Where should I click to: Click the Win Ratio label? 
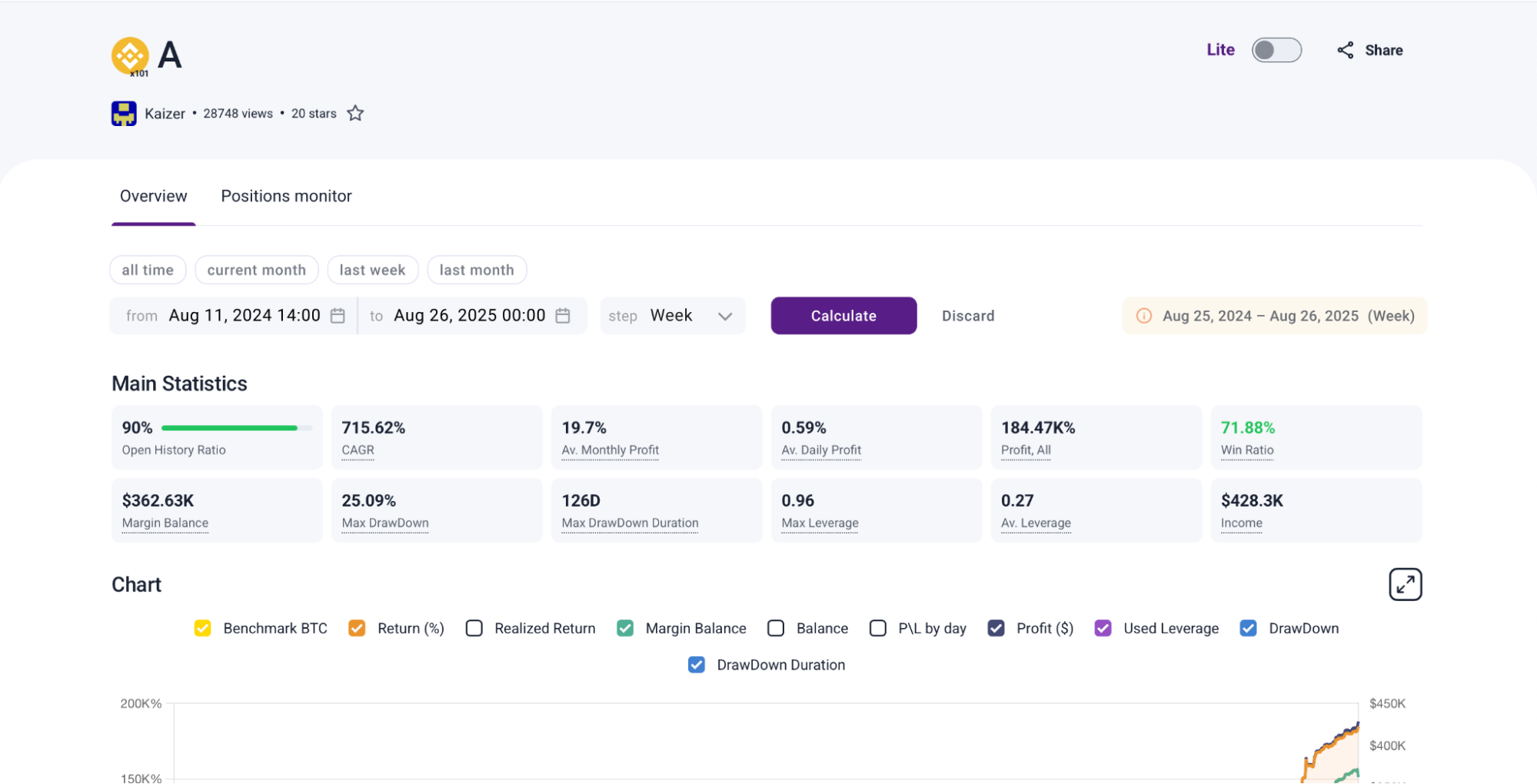[1247, 450]
